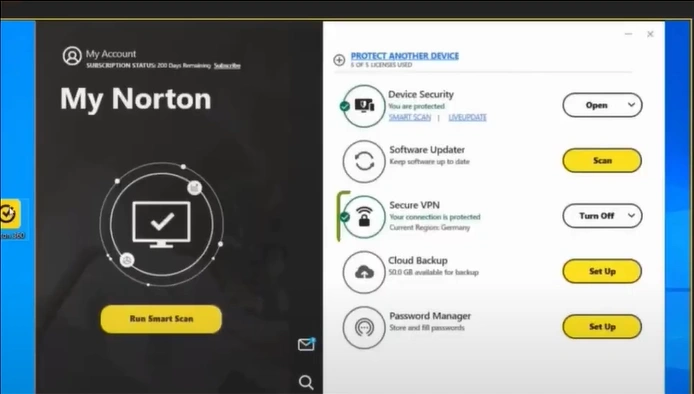This screenshot has height=394, width=694.
Task: Expand the Turn Off dropdown arrow for VPN
Action: [631, 216]
